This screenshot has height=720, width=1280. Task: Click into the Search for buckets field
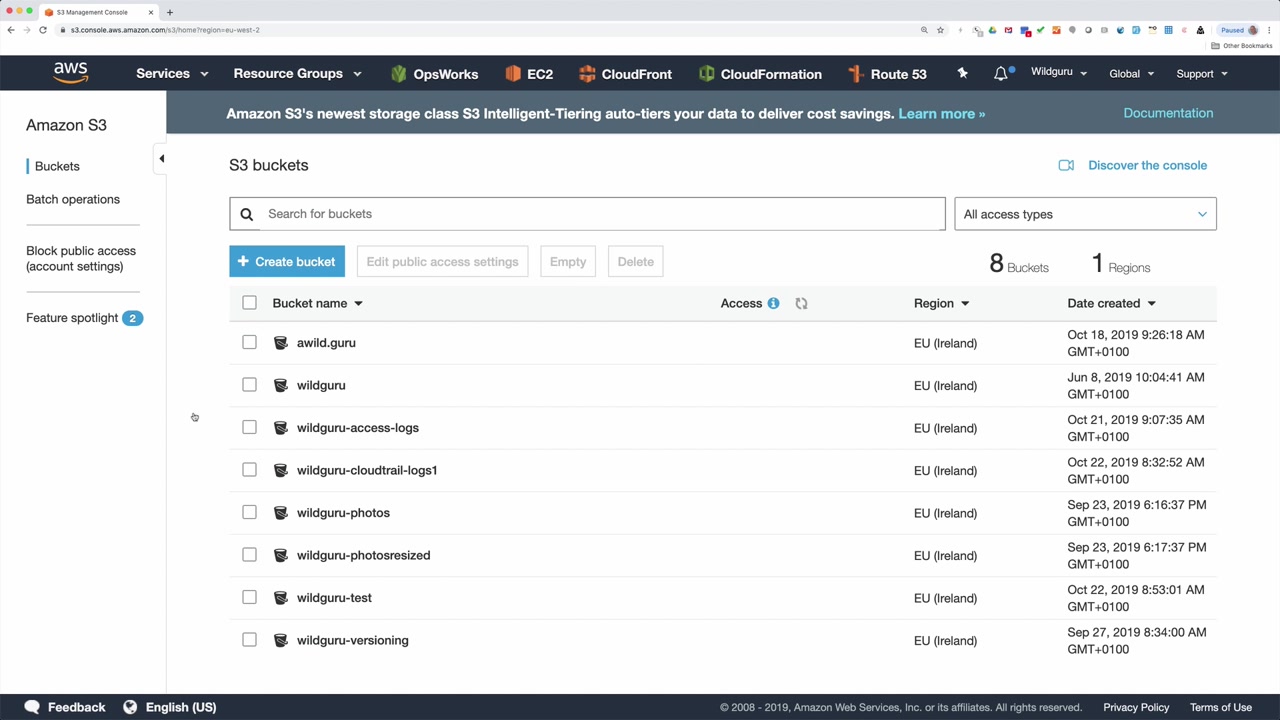587,214
